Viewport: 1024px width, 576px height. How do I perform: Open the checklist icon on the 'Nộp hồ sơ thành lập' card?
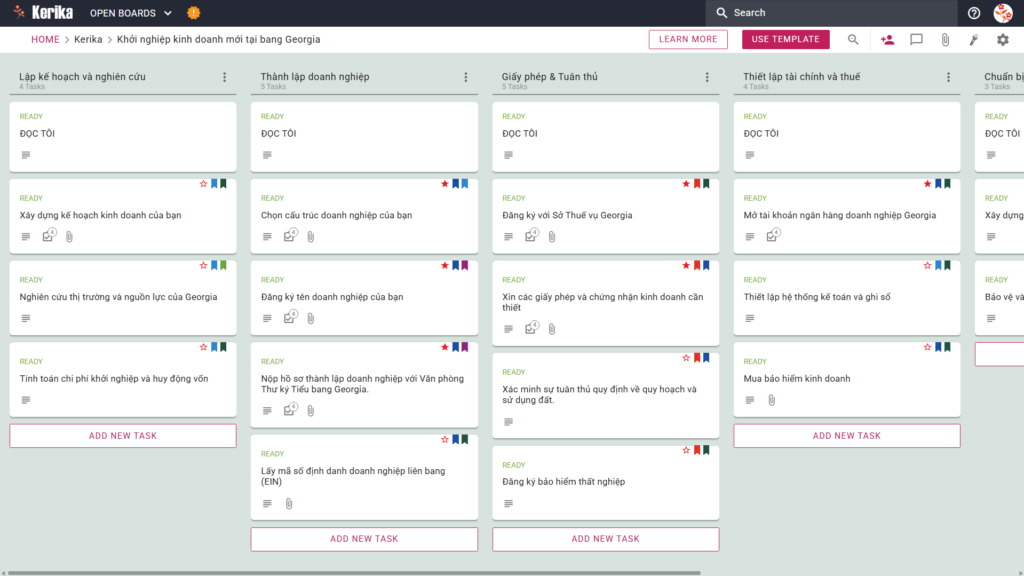pyautogui.click(x=291, y=409)
